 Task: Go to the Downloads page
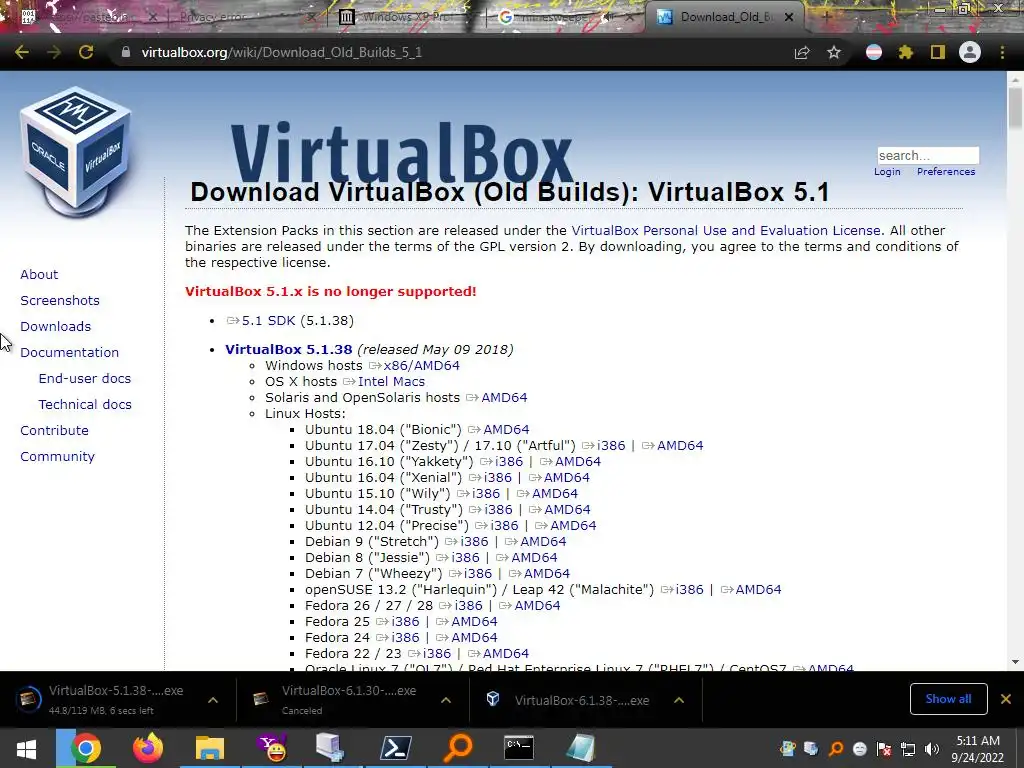[56, 327]
